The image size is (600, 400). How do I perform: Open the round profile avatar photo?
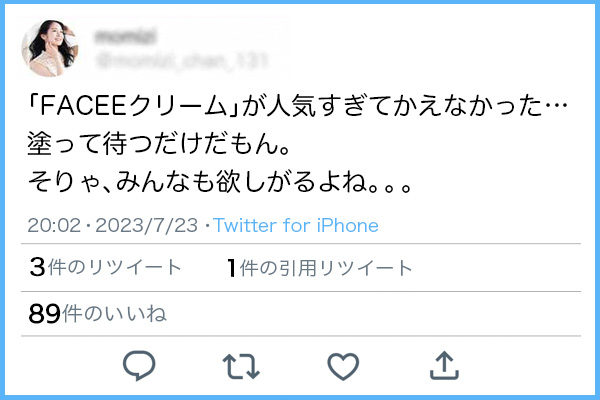pyautogui.click(x=50, y=48)
